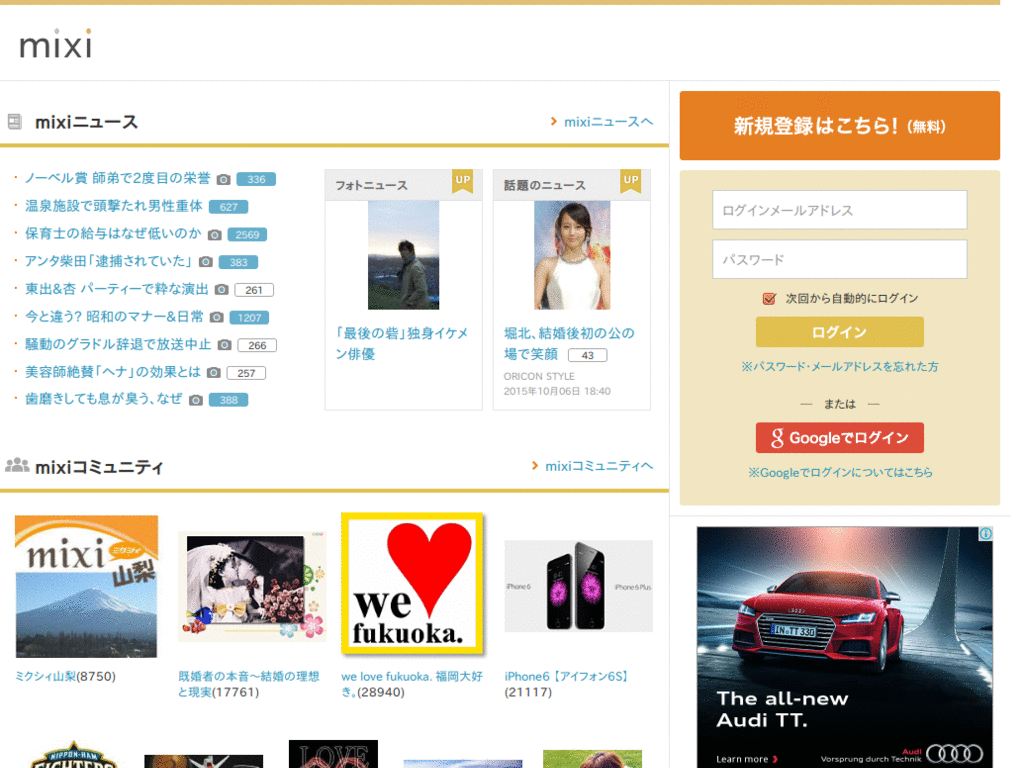This screenshot has width=1024, height=768.
Task: Switch to the 話題のニュース tab
Action: 546,185
